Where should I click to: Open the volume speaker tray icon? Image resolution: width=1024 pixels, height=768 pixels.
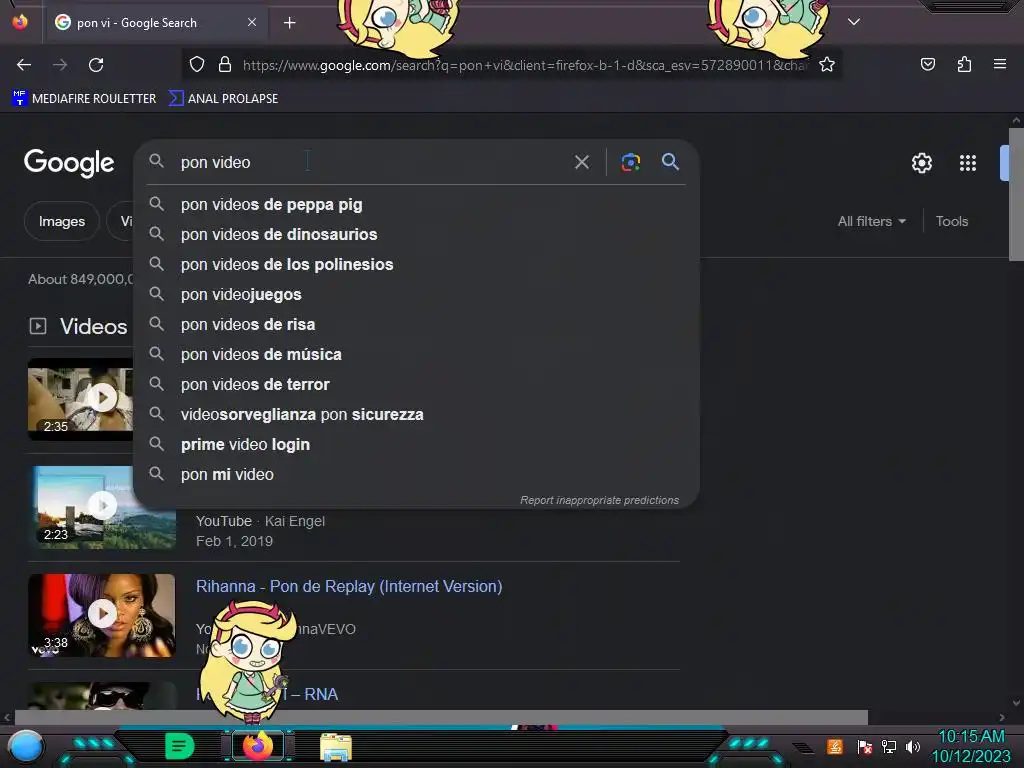[912, 746]
